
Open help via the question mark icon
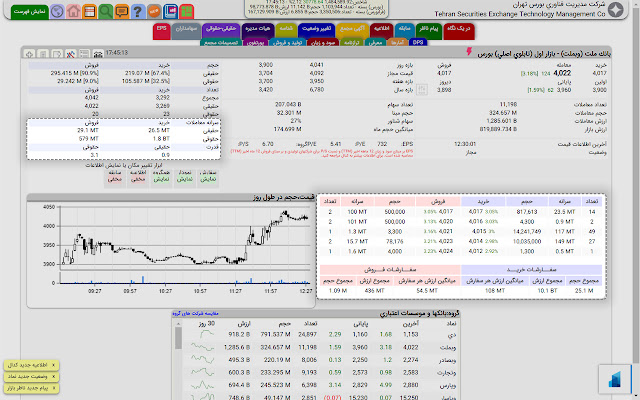[x=138, y=11]
